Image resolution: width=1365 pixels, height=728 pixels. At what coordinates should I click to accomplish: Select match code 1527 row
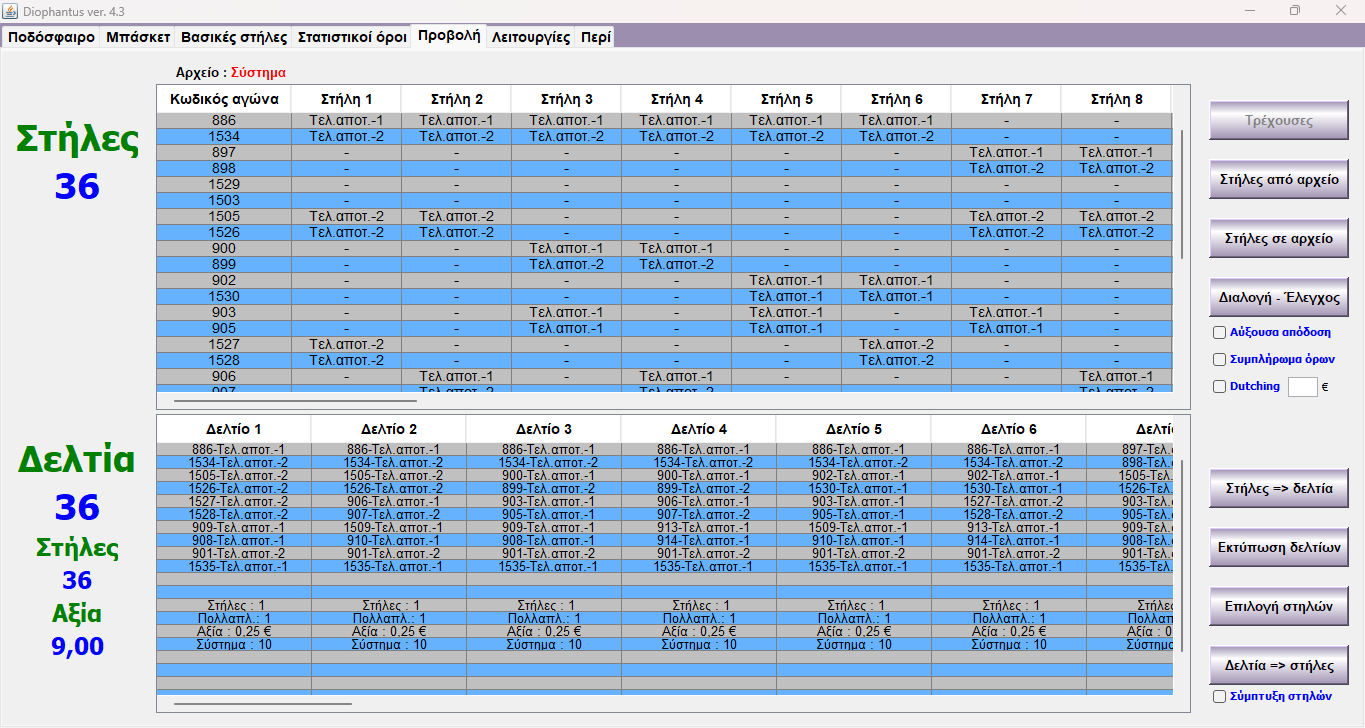(664, 345)
